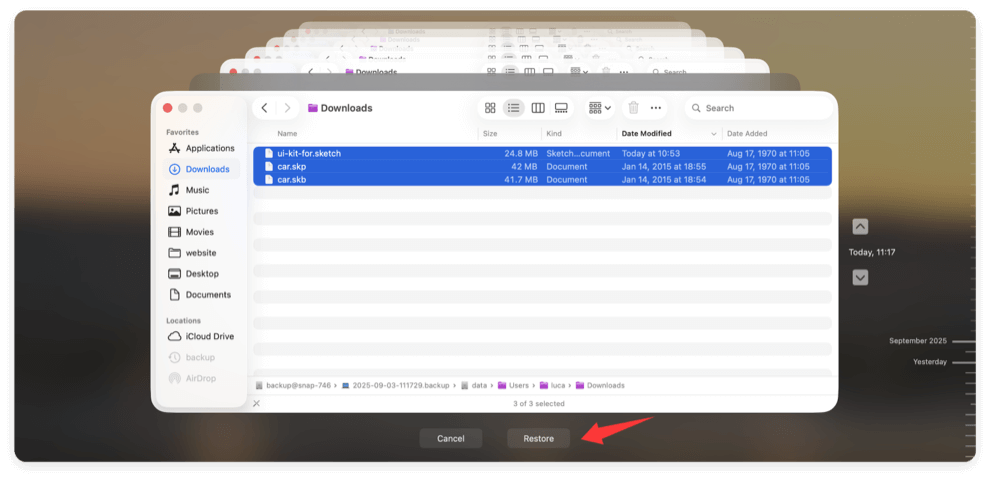Select AirDrop in the sidebar
The height and width of the screenshot is (479, 990).
tap(201, 378)
